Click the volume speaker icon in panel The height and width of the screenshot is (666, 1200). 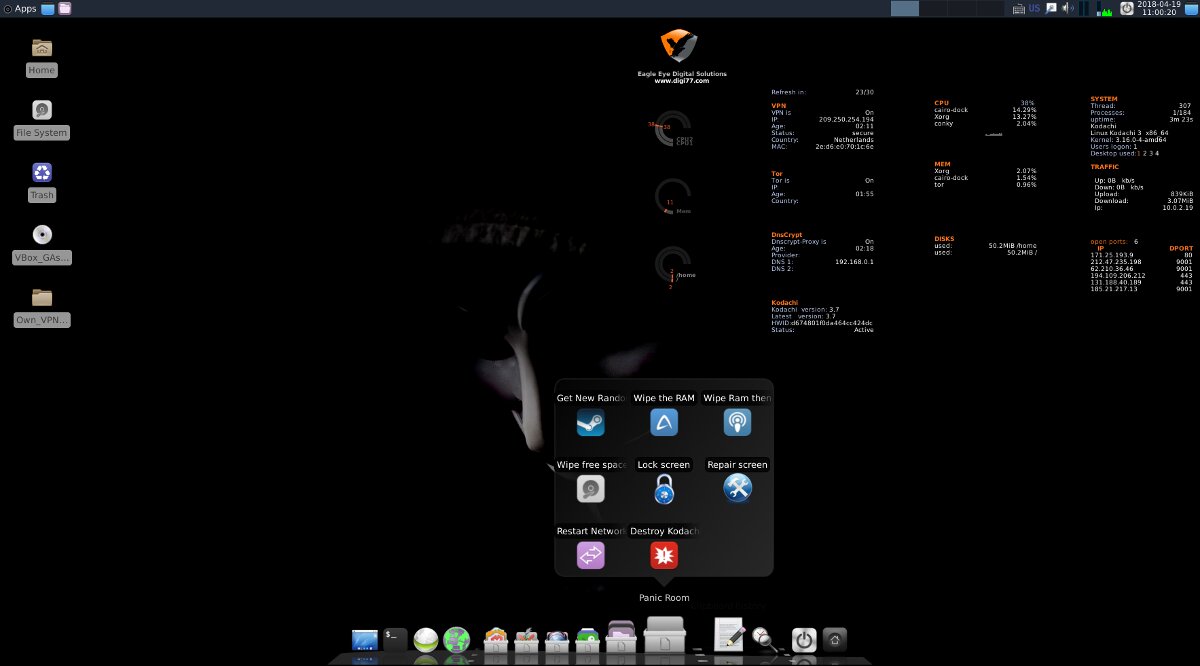point(1067,8)
